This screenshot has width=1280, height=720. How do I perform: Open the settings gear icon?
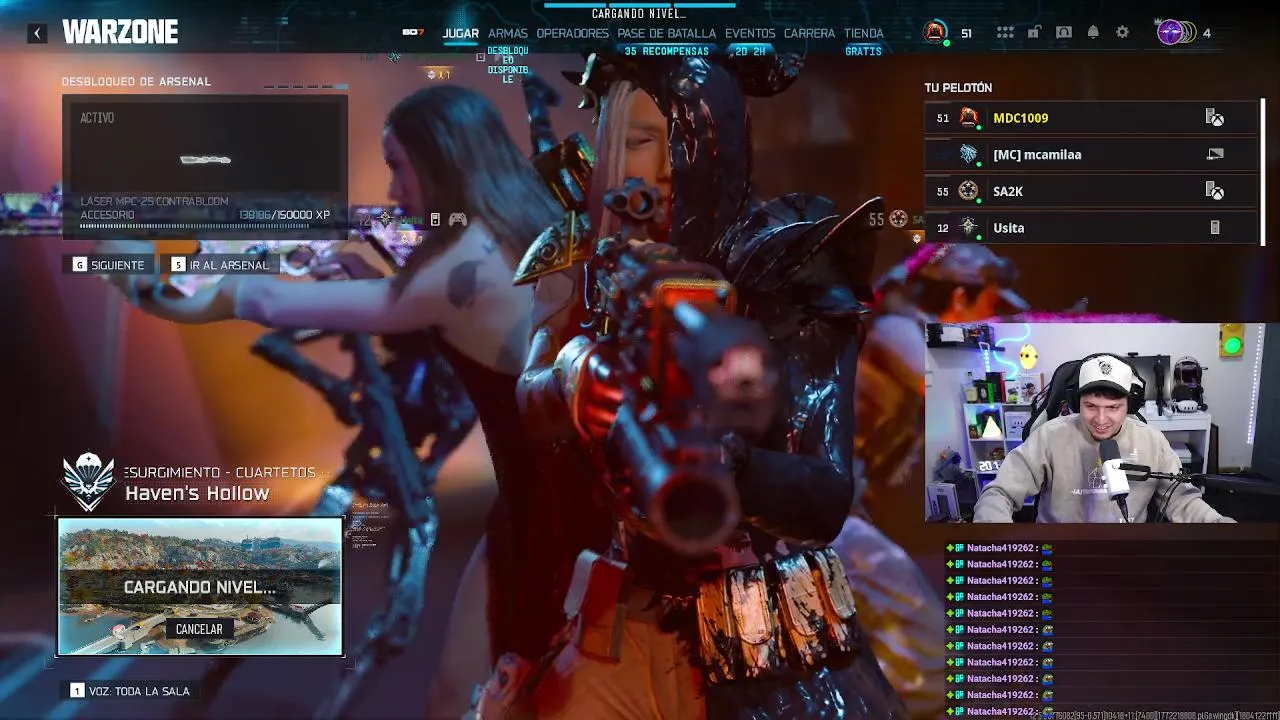1122,33
